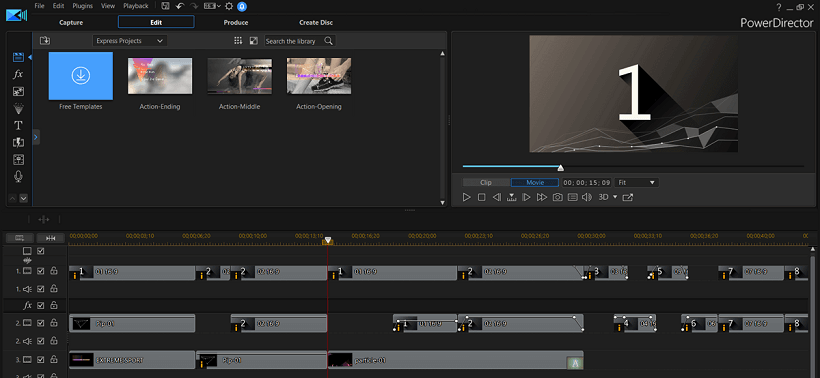
Task: Open the aspect ratio dropdown in toolbar
Action: pos(212,6)
